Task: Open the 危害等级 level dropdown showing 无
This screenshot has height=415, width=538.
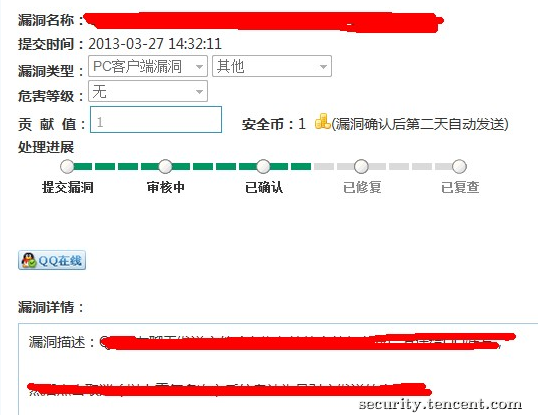Action: coord(148,91)
